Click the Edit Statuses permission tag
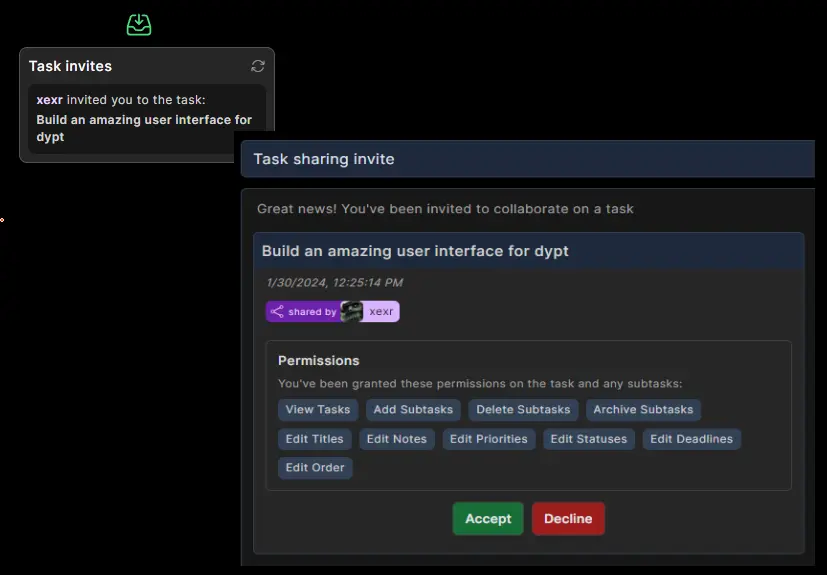This screenshot has width=827, height=575. click(589, 439)
